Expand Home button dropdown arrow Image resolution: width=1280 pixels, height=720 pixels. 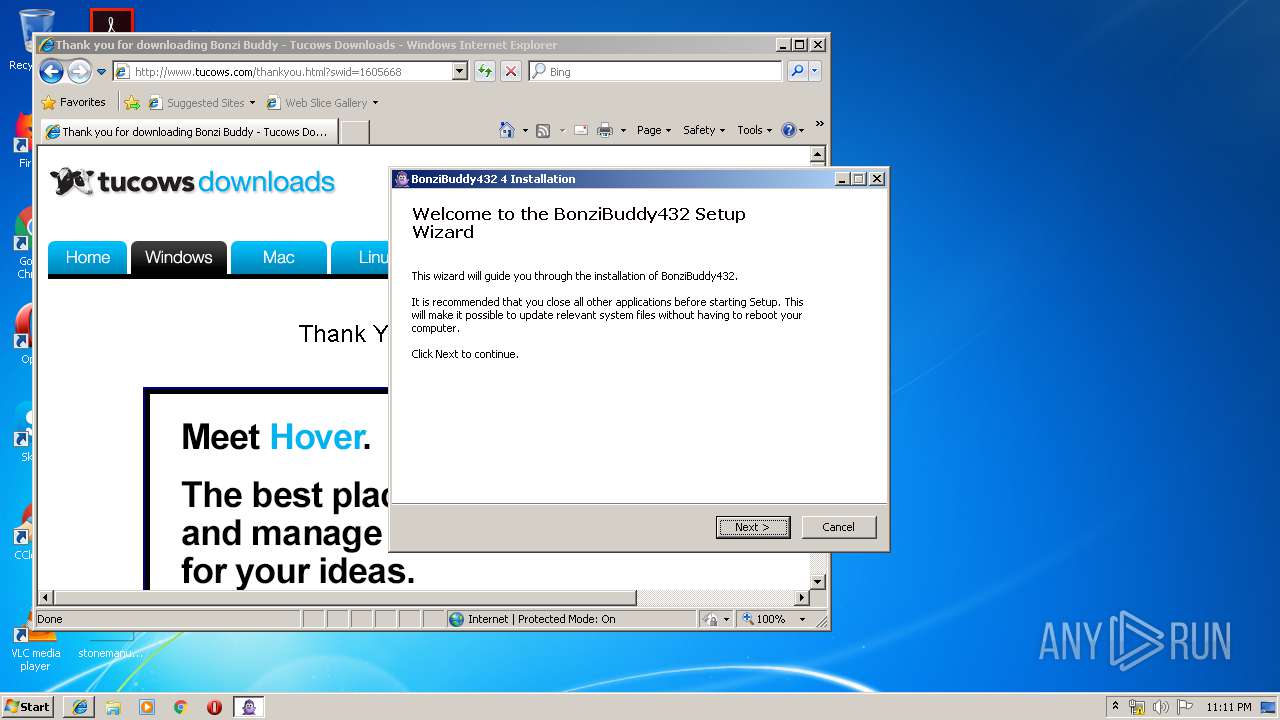(x=525, y=130)
